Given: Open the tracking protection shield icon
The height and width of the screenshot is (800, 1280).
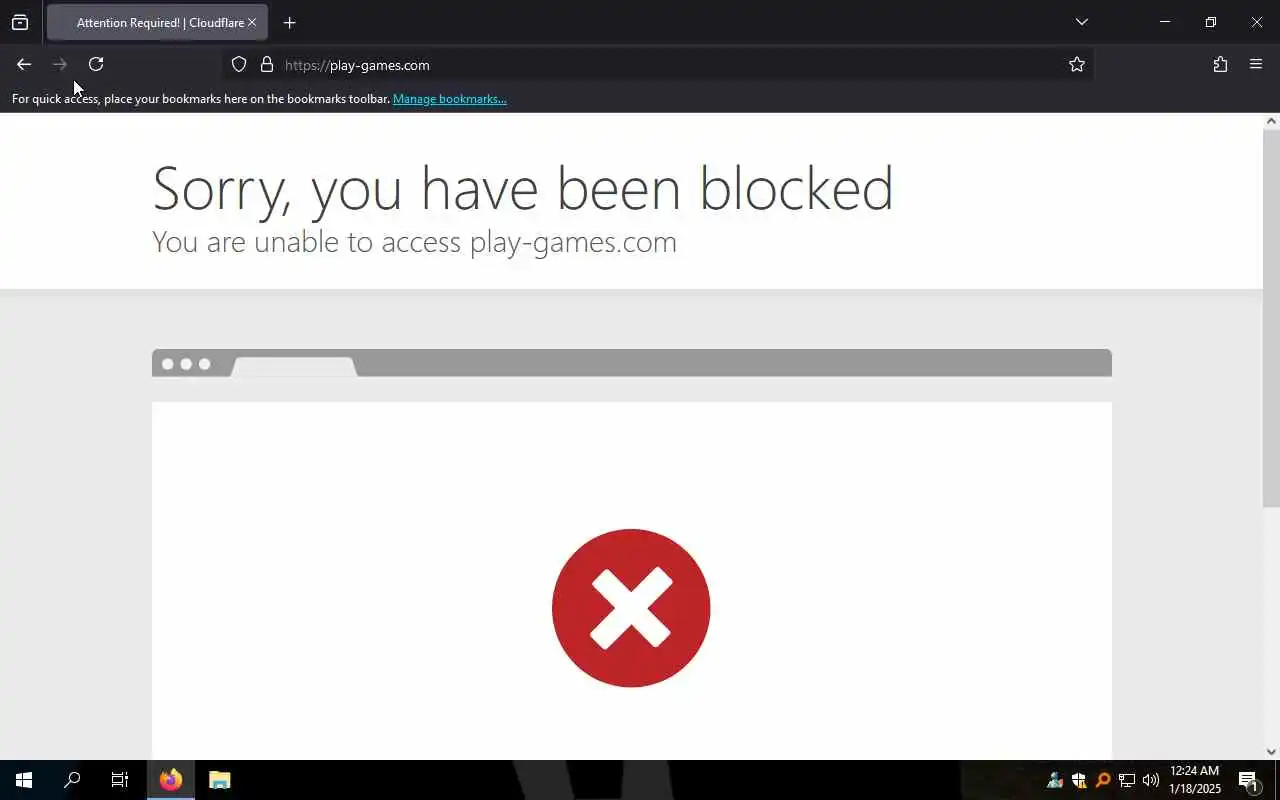Looking at the screenshot, I should 239,64.
